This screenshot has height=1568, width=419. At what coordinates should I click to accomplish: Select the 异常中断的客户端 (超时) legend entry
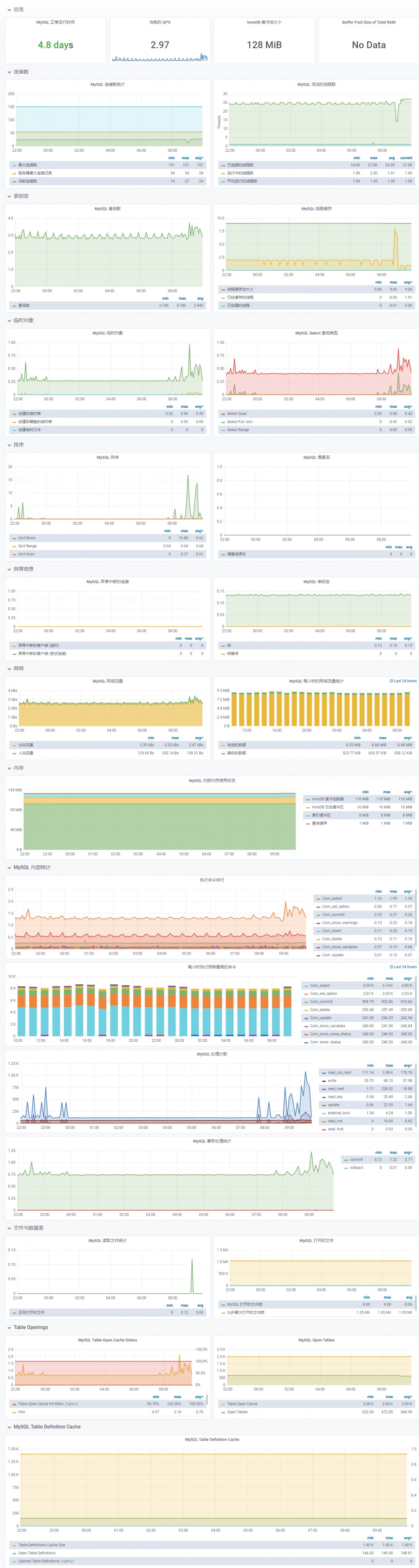pyautogui.click(x=39, y=645)
